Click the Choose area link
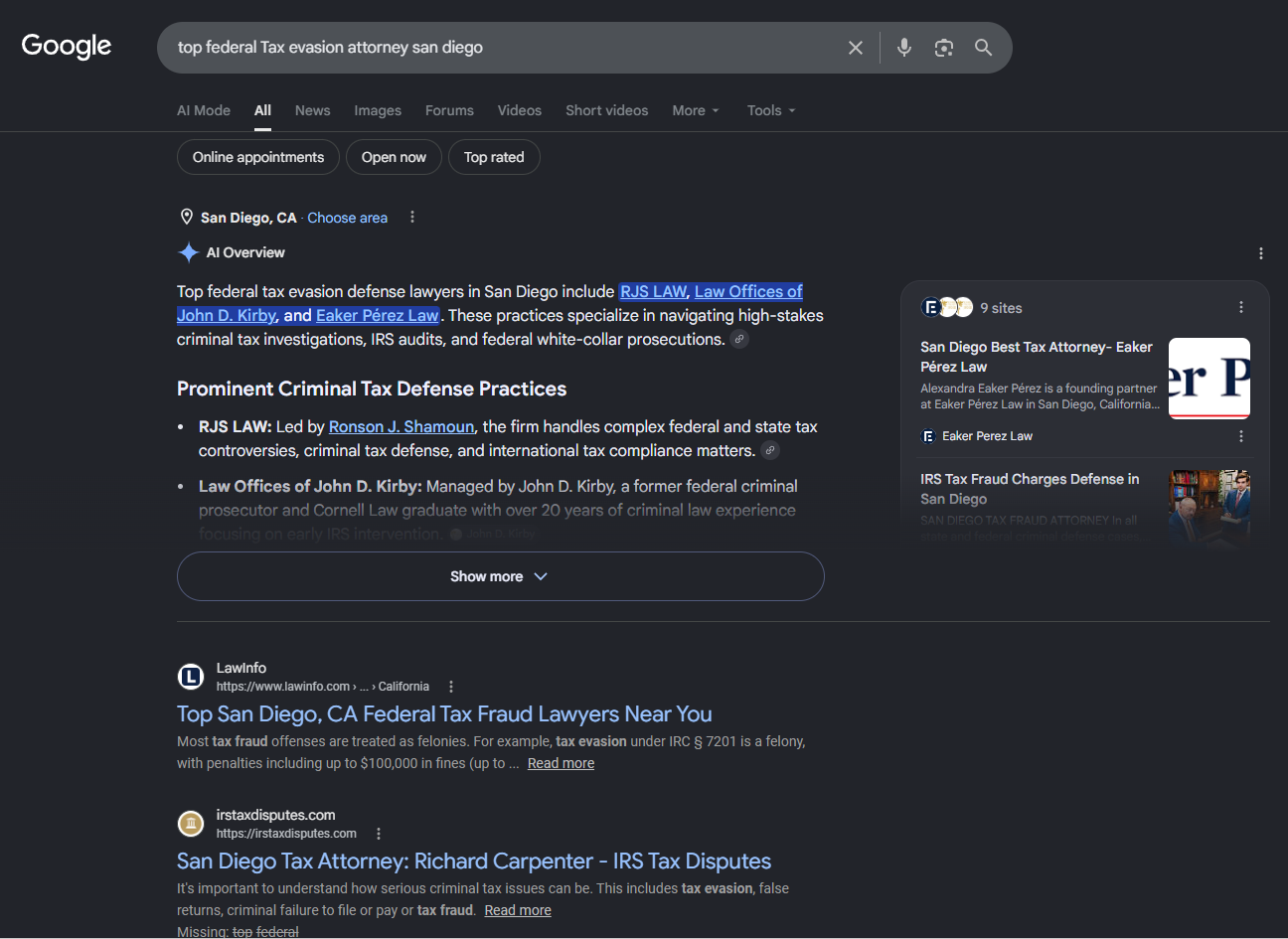The width and height of the screenshot is (1288, 939). coord(347,218)
